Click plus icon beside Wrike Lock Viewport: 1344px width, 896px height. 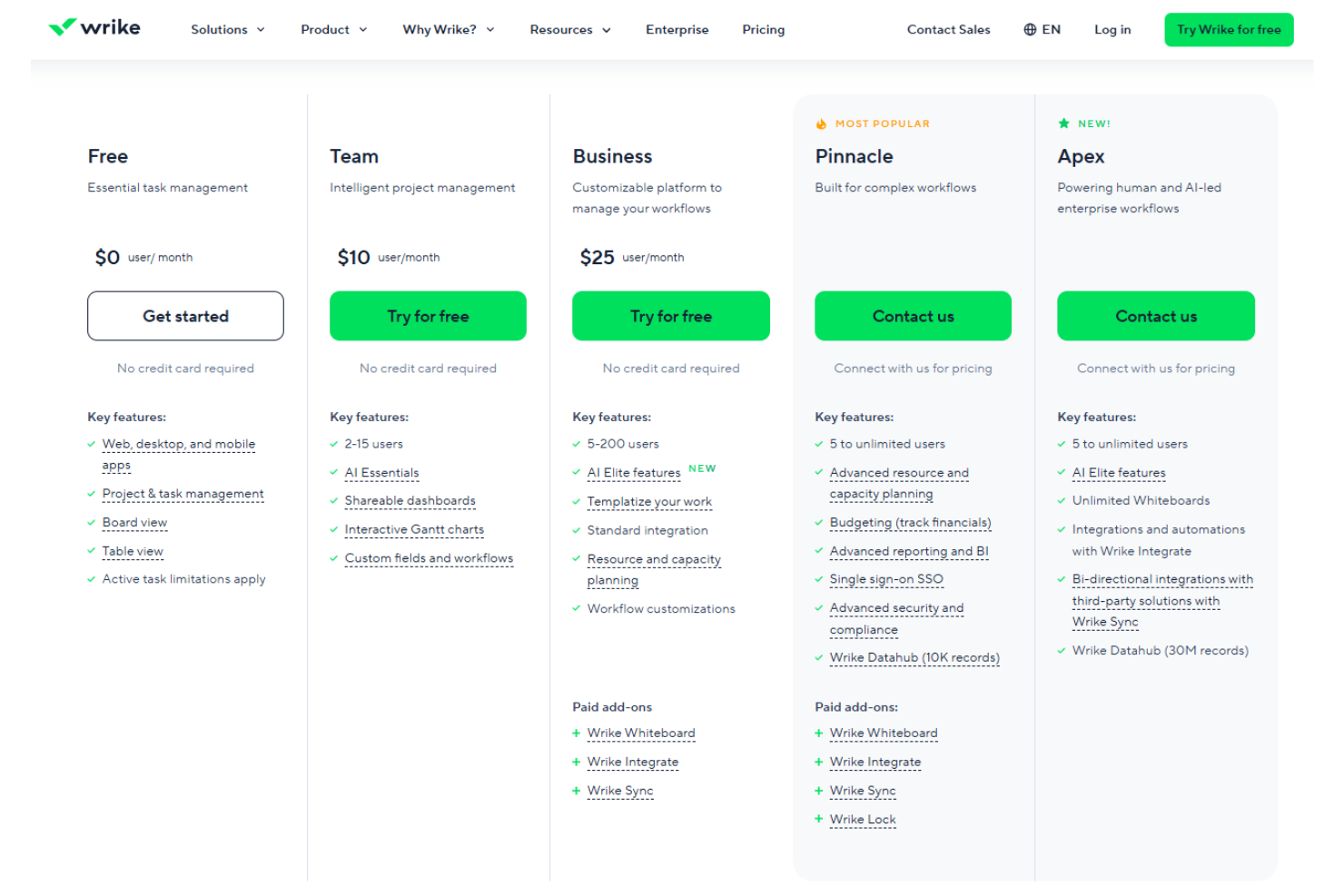point(818,819)
